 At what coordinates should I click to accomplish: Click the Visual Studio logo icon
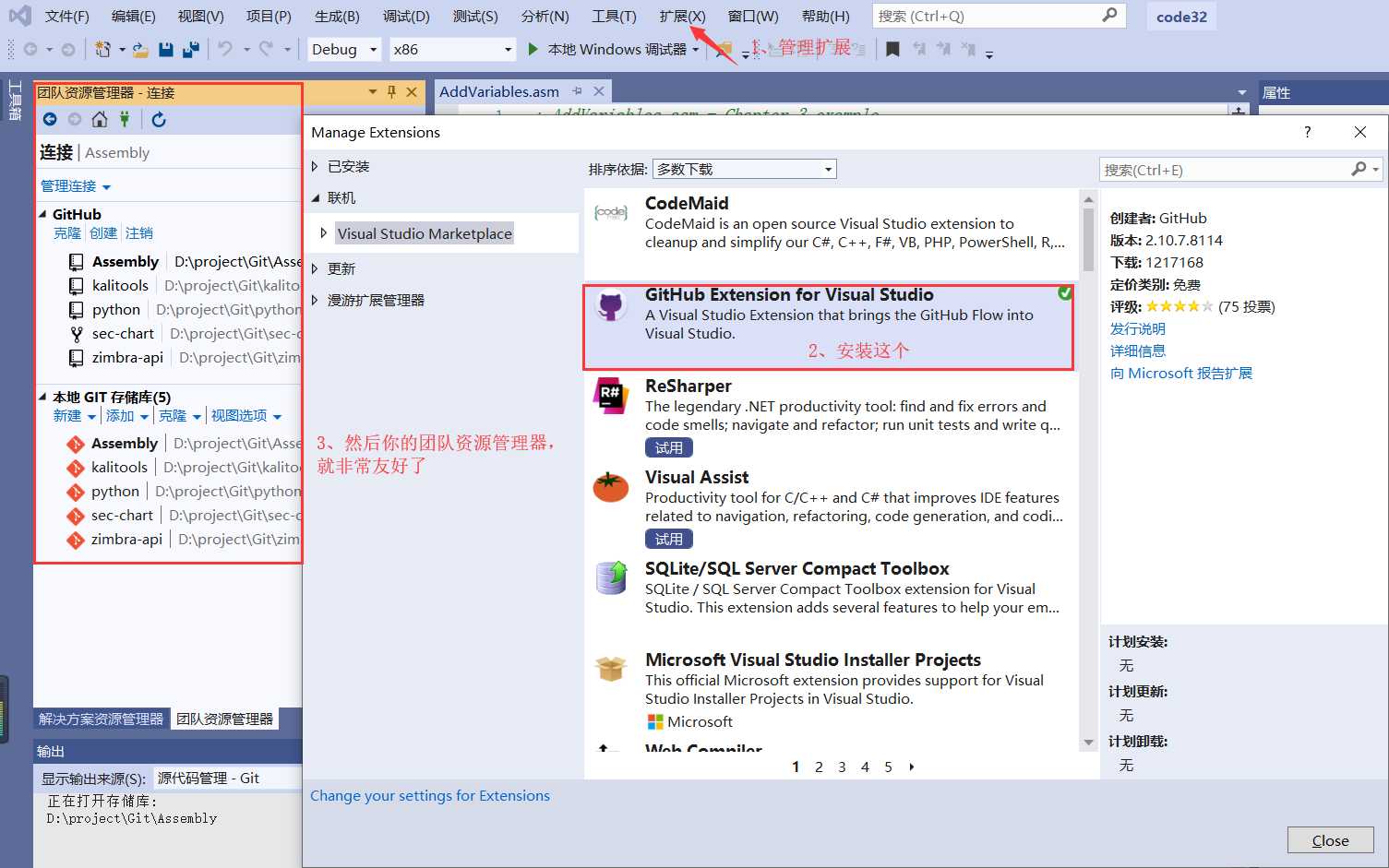tap(20, 16)
